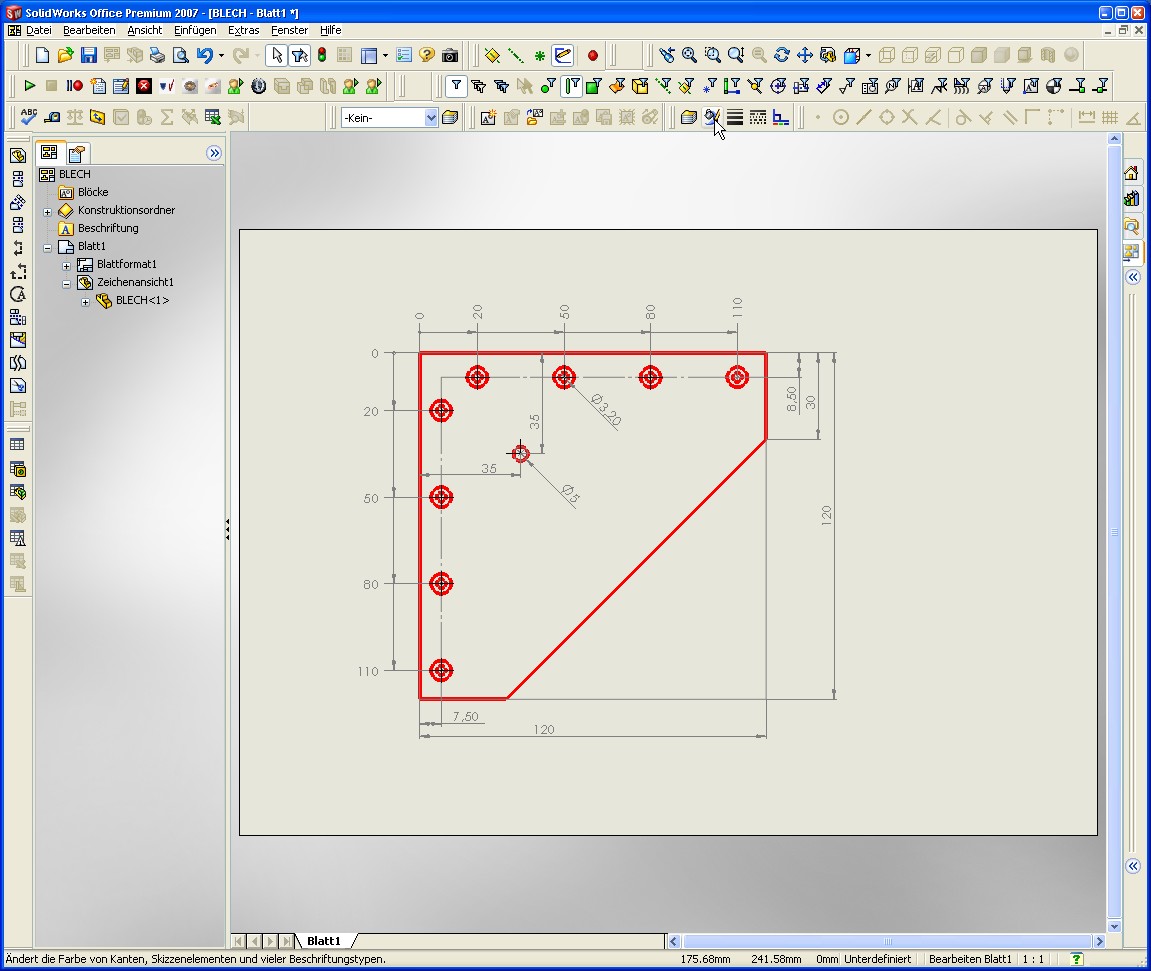Click the Rebuild traffic light icon
1151x971 pixels.
(322, 55)
